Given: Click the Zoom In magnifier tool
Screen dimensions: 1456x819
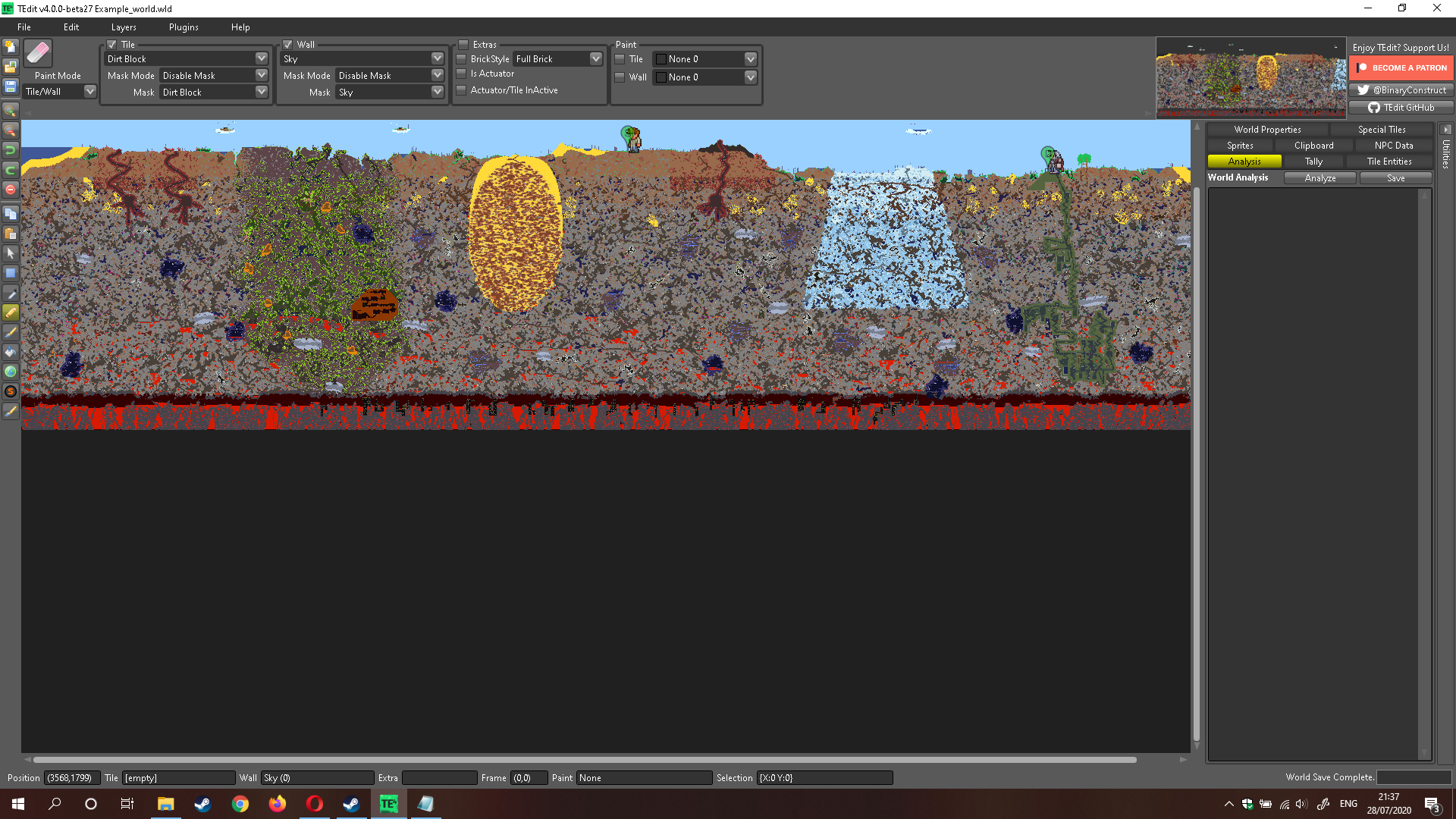Looking at the screenshot, I should pos(11,111).
